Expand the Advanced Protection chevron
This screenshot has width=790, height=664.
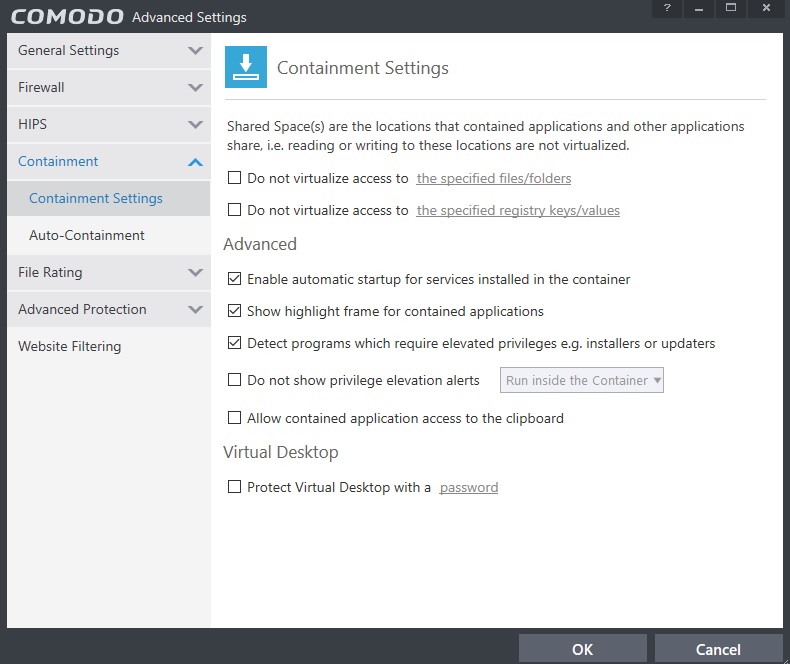[x=195, y=310]
